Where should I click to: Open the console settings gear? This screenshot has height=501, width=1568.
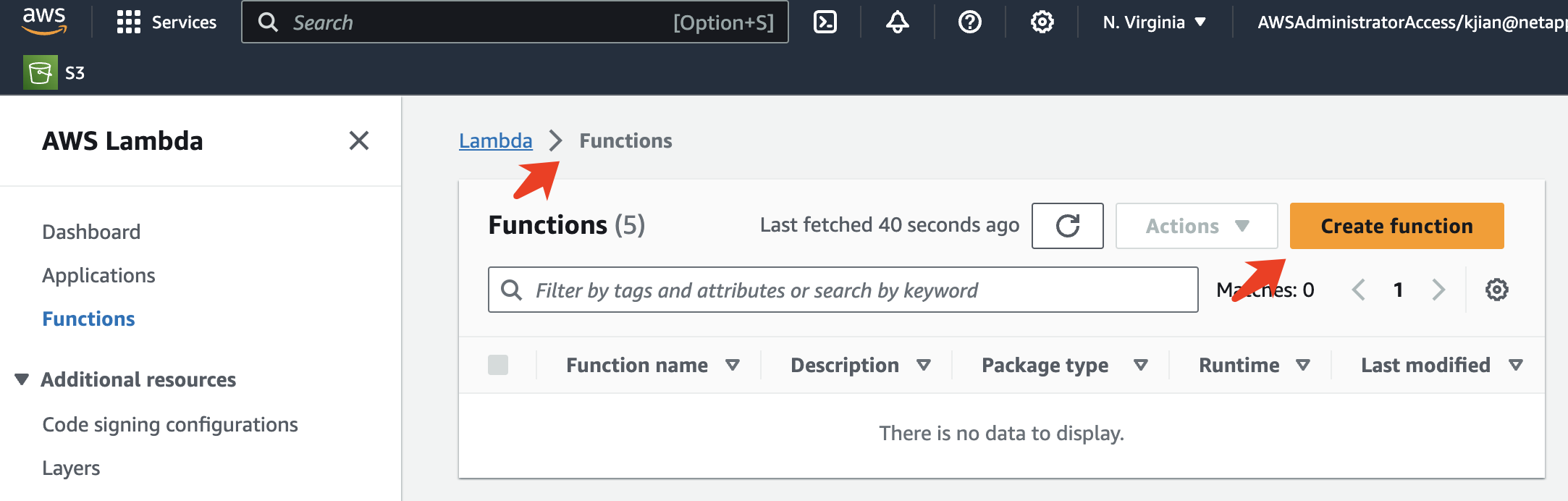coord(1042,22)
